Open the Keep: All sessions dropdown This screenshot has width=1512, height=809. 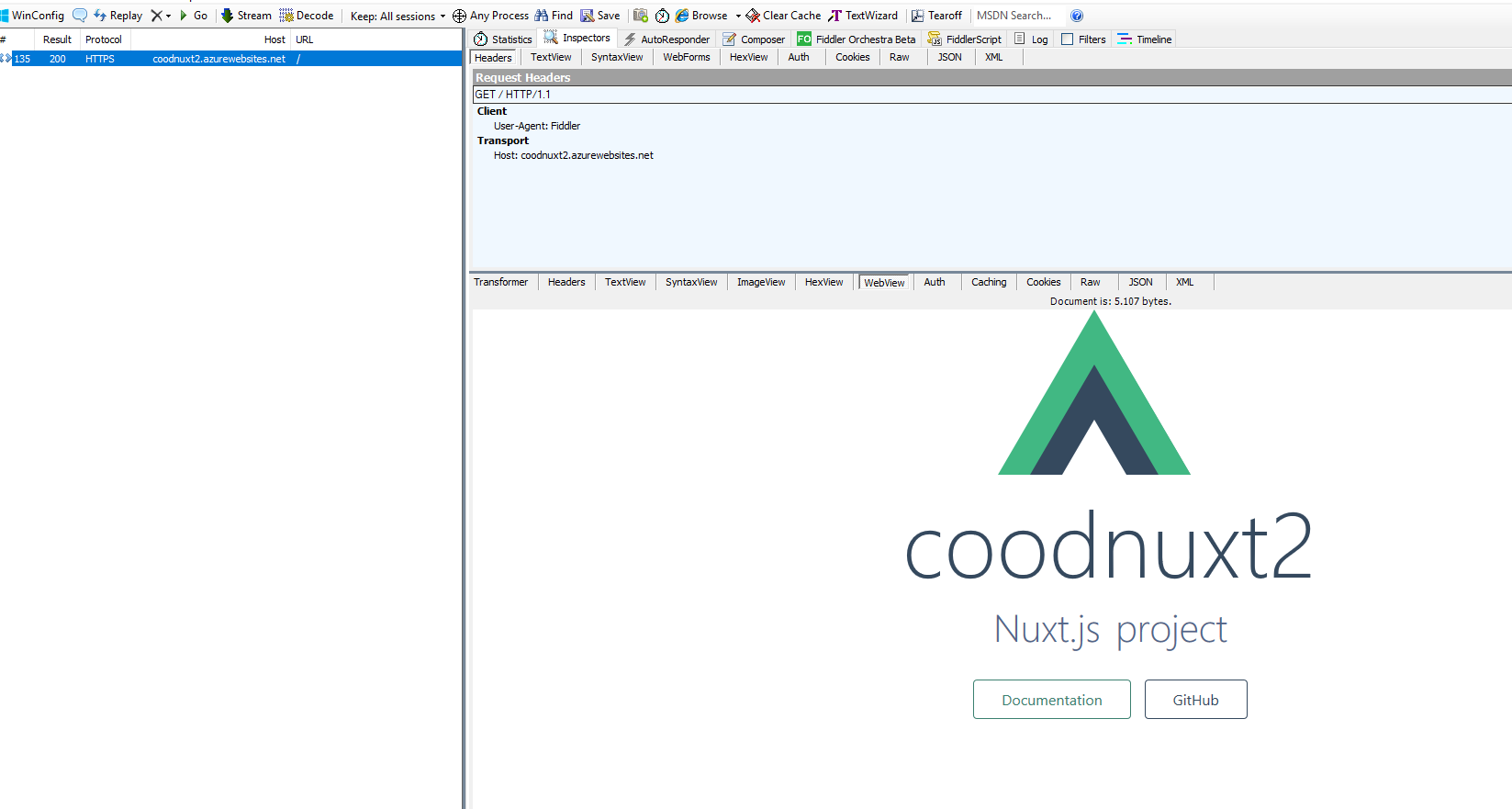[398, 16]
